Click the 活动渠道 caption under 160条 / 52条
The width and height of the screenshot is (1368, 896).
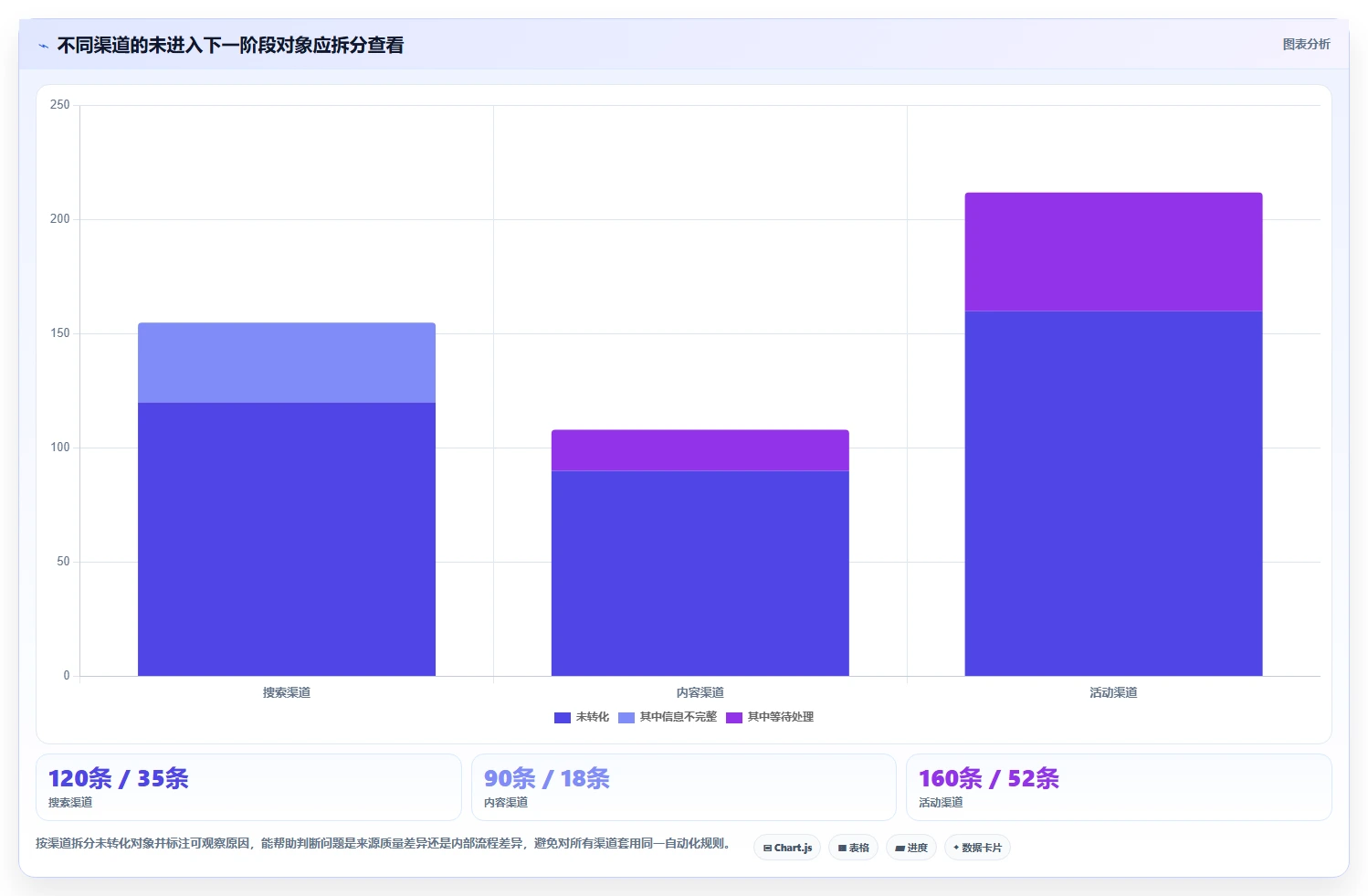[x=941, y=803]
